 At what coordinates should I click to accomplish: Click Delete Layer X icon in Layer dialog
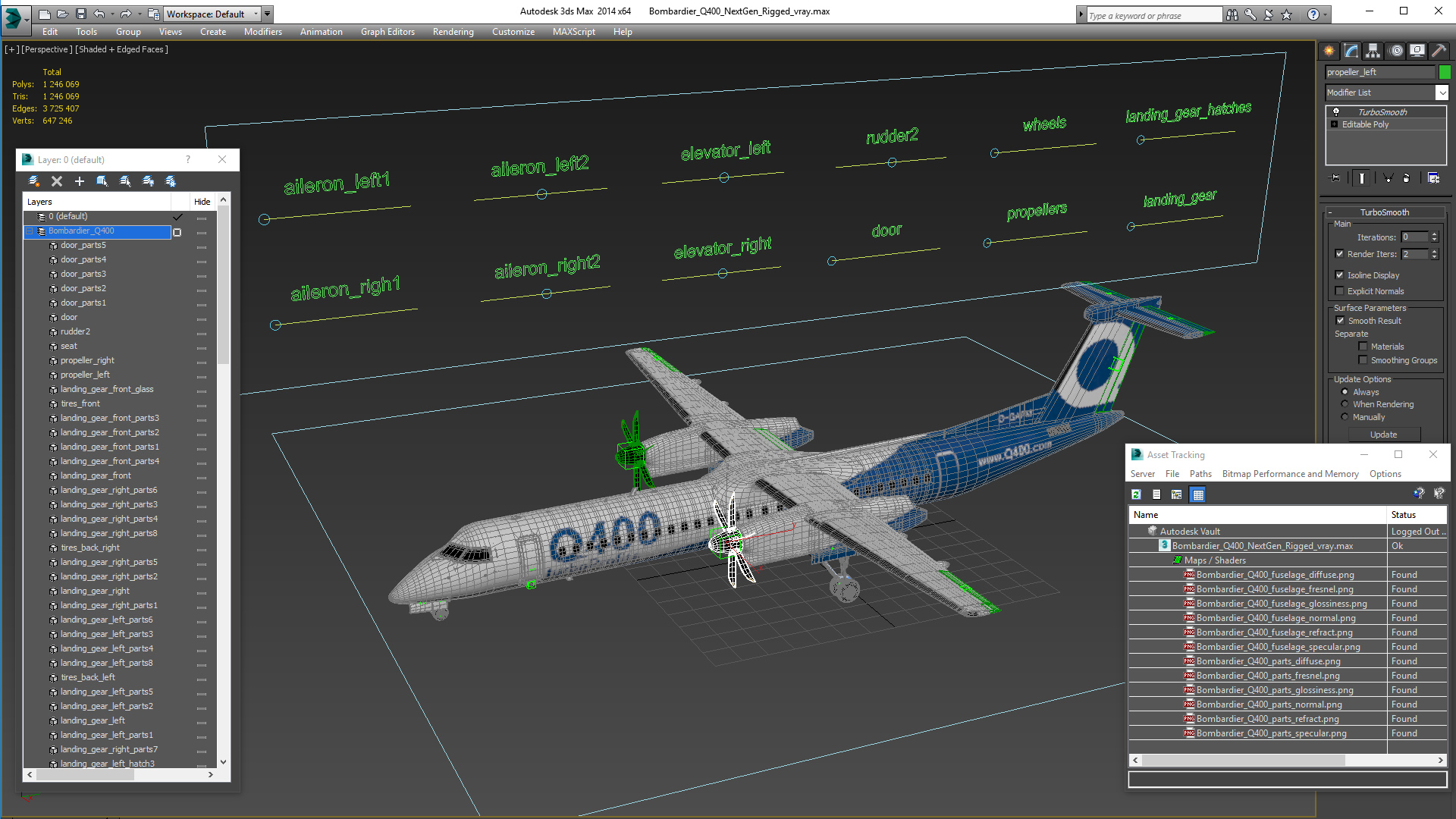(56, 181)
